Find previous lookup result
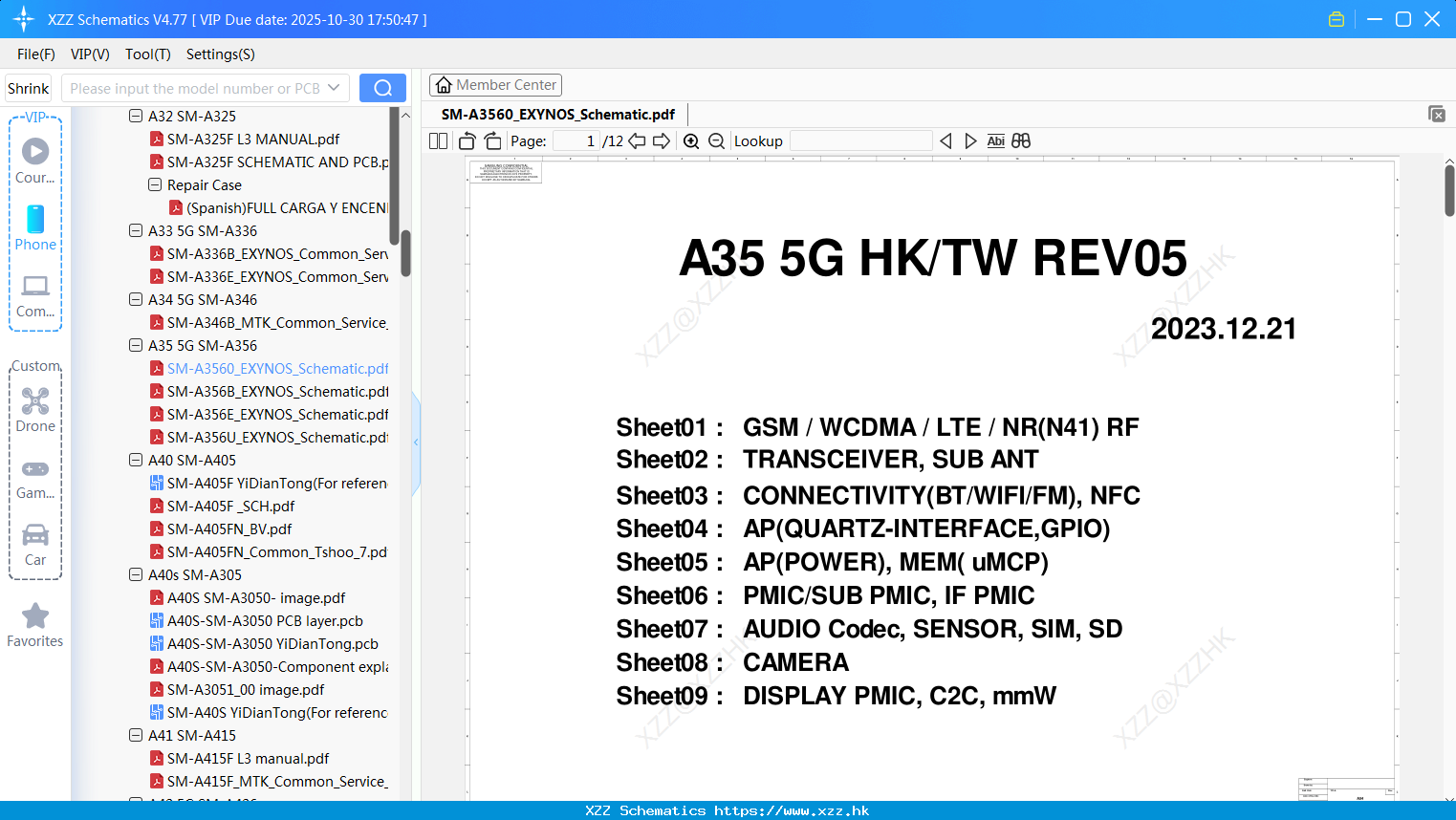1456x820 pixels. point(945,140)
